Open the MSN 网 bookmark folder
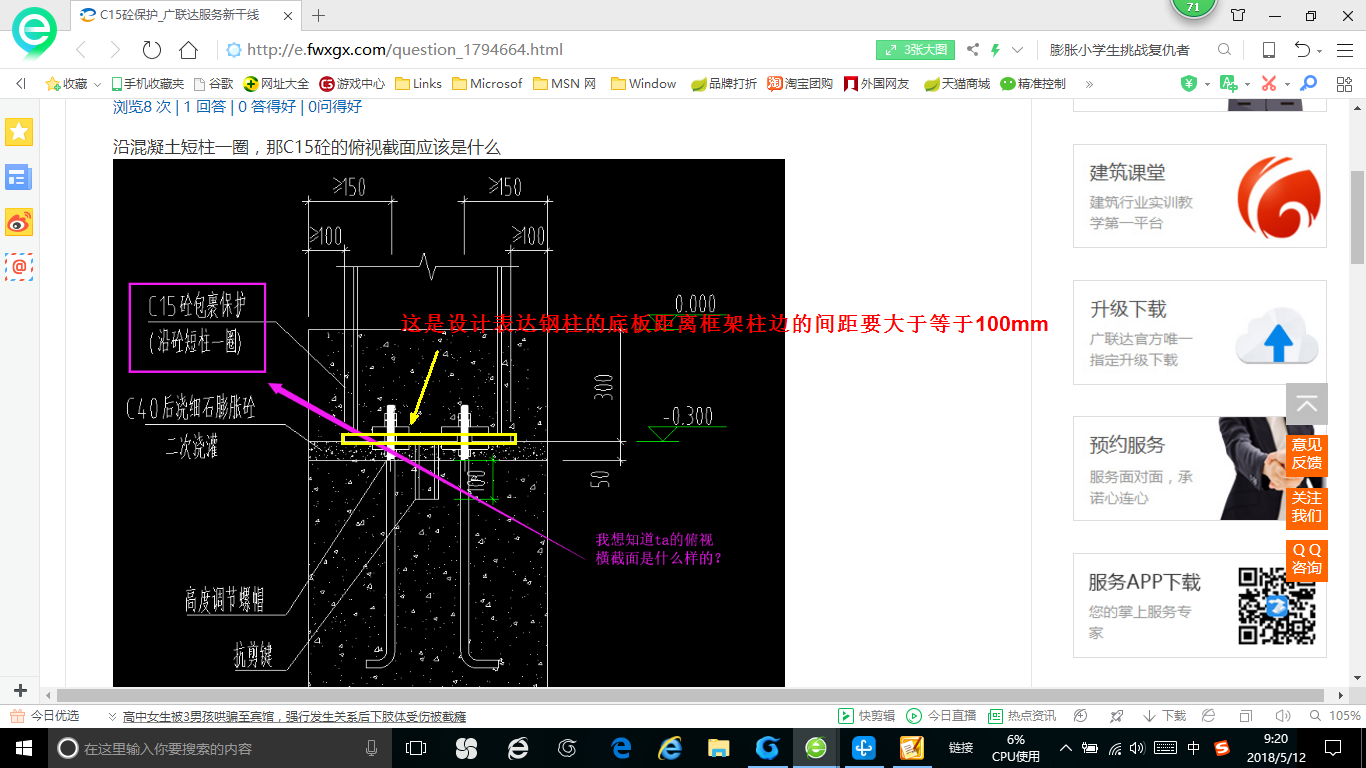Image resolution: width=1366 pixels, height=768 pixels. coord(565,84)
